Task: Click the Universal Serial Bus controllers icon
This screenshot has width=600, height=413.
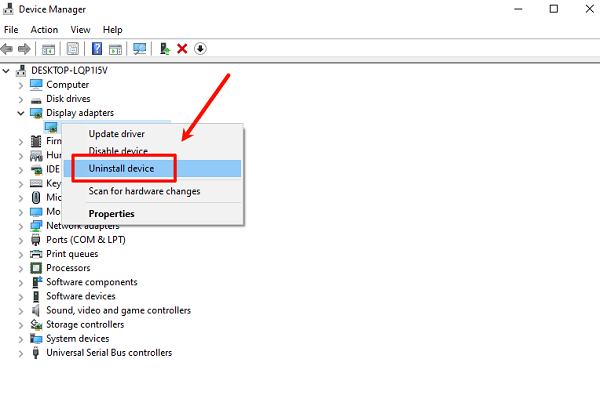Action: tap(36, 353)
